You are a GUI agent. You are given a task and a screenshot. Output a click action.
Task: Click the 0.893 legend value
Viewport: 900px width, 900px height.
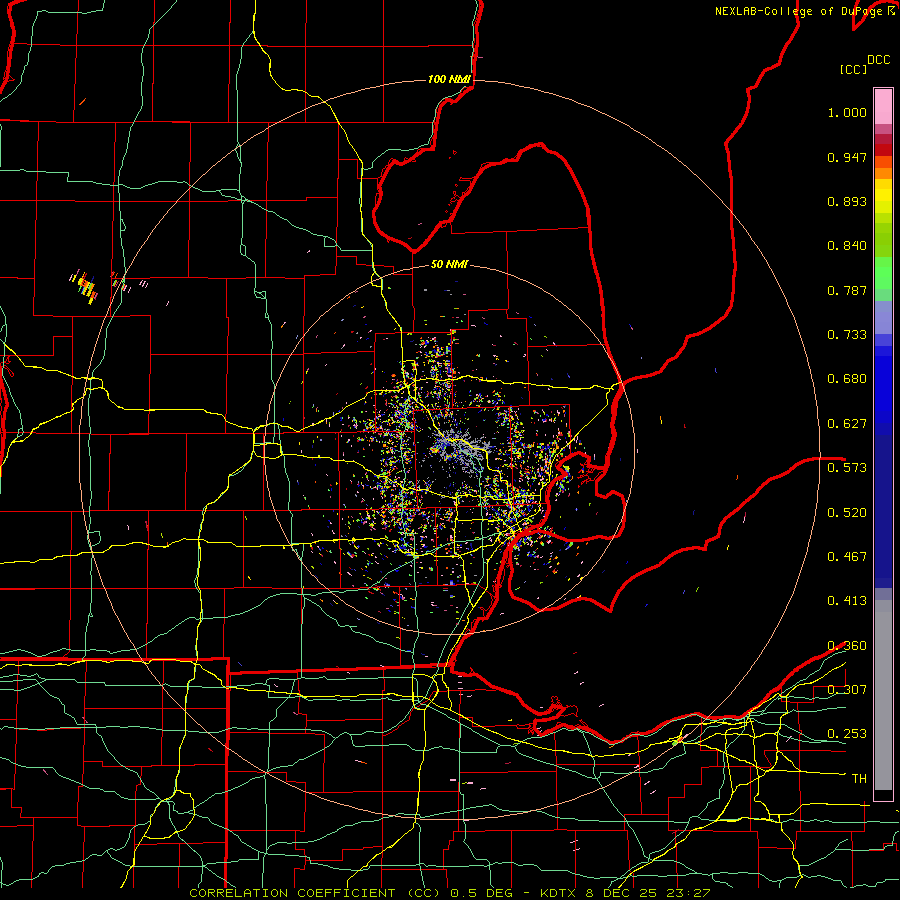[x=847, y=201]
